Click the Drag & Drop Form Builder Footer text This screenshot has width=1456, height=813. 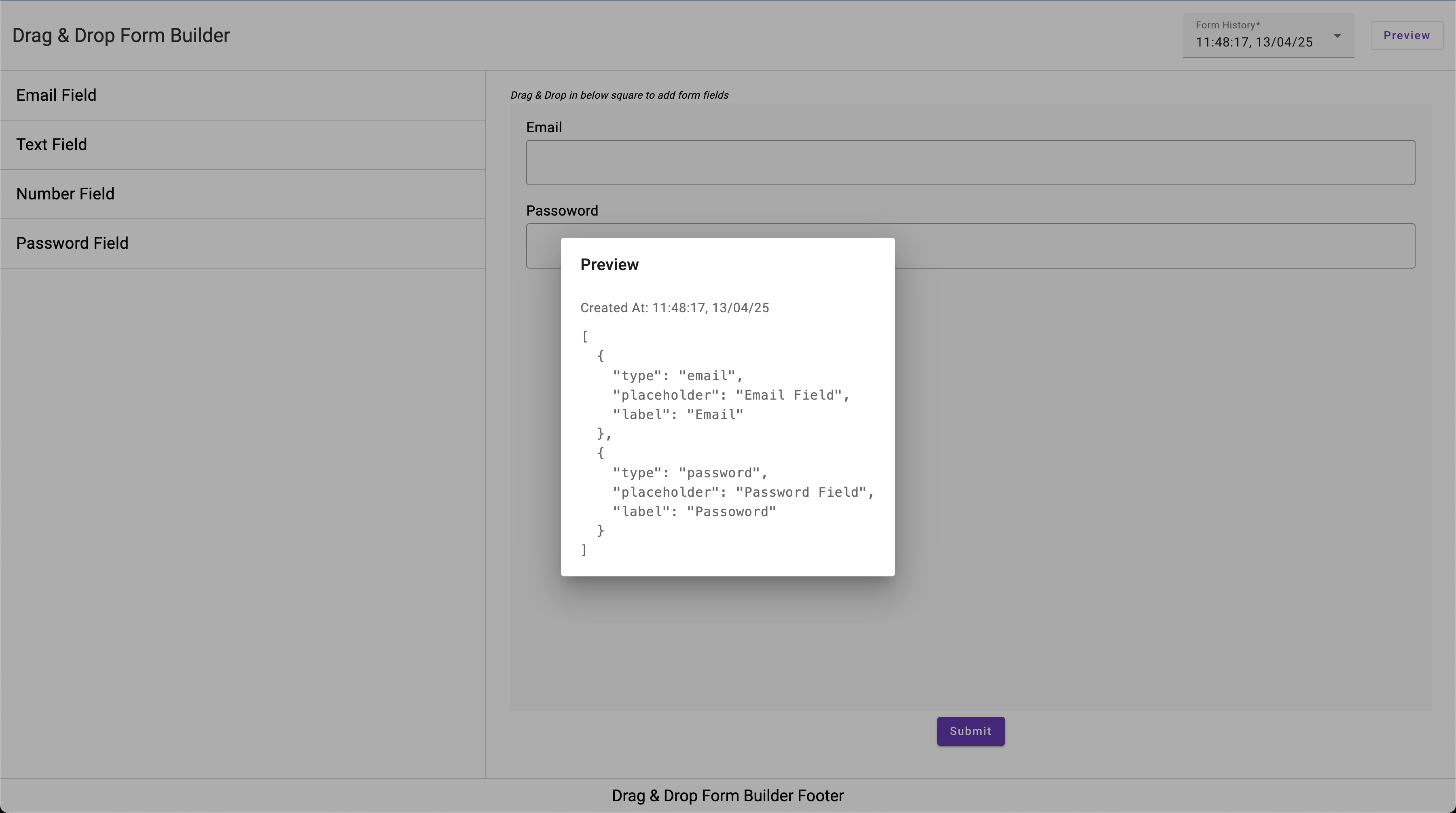[728, 796]
